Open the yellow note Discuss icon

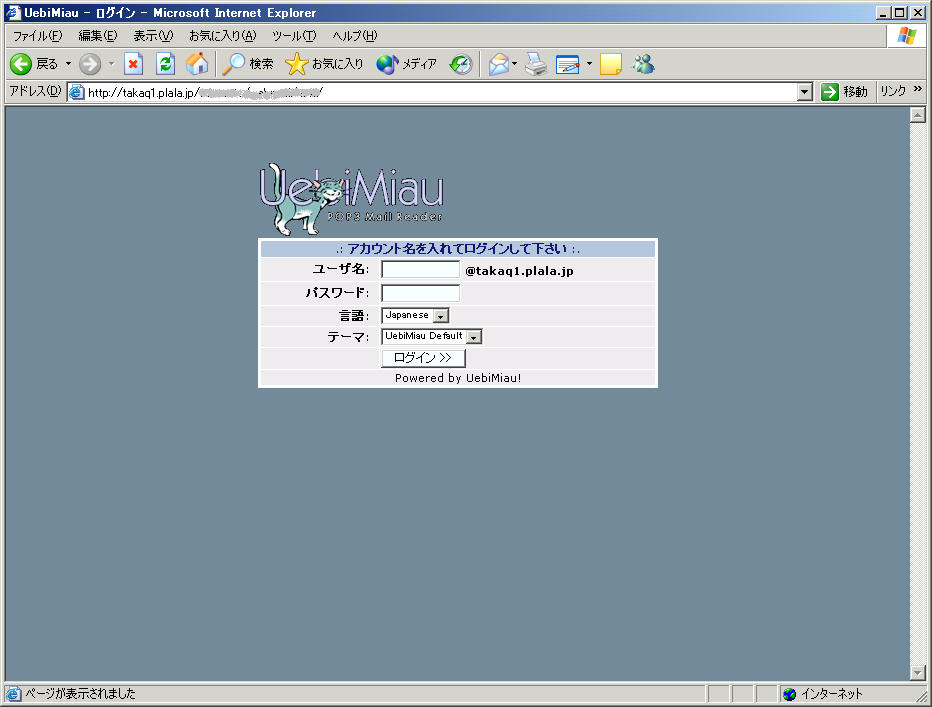(x=611, y=64)
